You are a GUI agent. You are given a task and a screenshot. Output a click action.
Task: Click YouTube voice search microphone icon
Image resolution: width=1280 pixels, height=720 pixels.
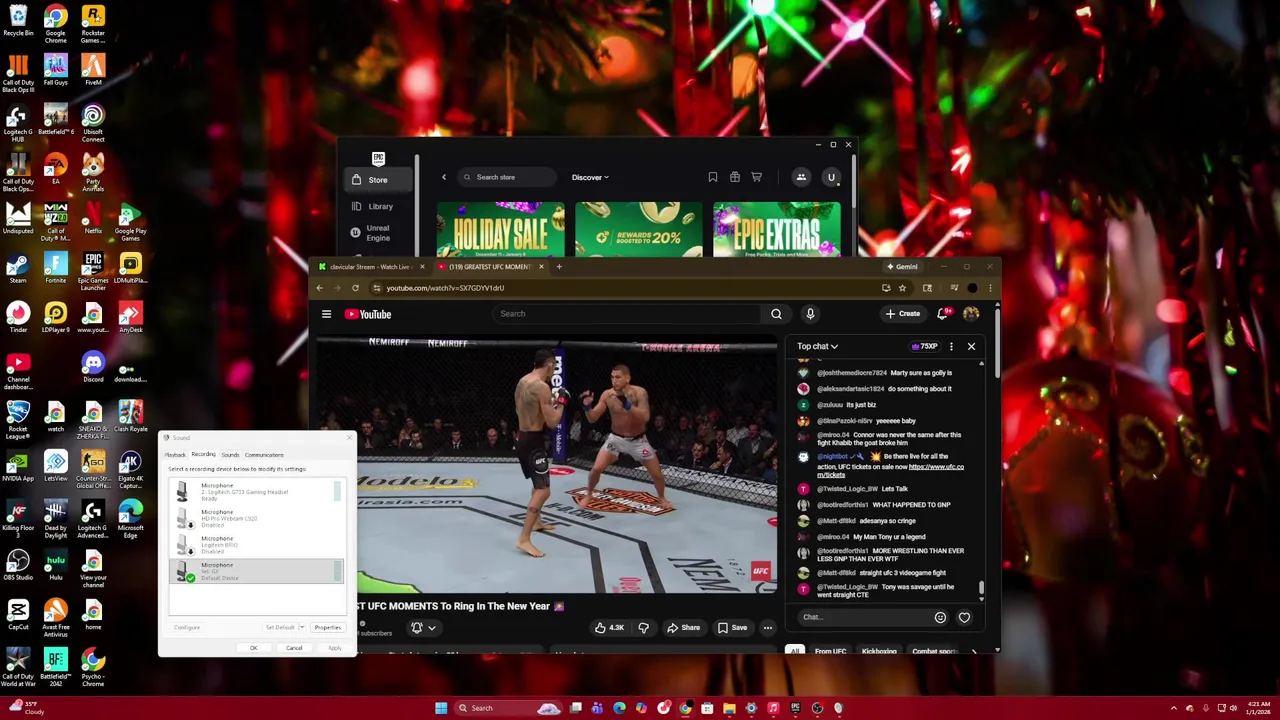(810, 314)
